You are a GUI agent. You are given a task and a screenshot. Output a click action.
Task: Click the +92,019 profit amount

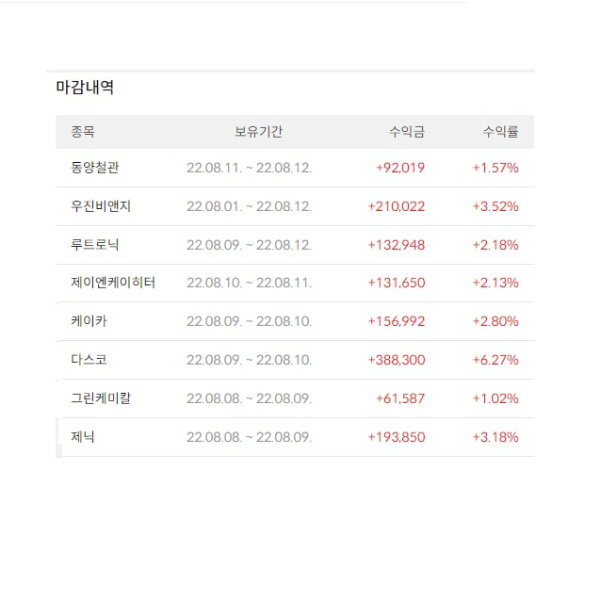[x=400, y=167]
